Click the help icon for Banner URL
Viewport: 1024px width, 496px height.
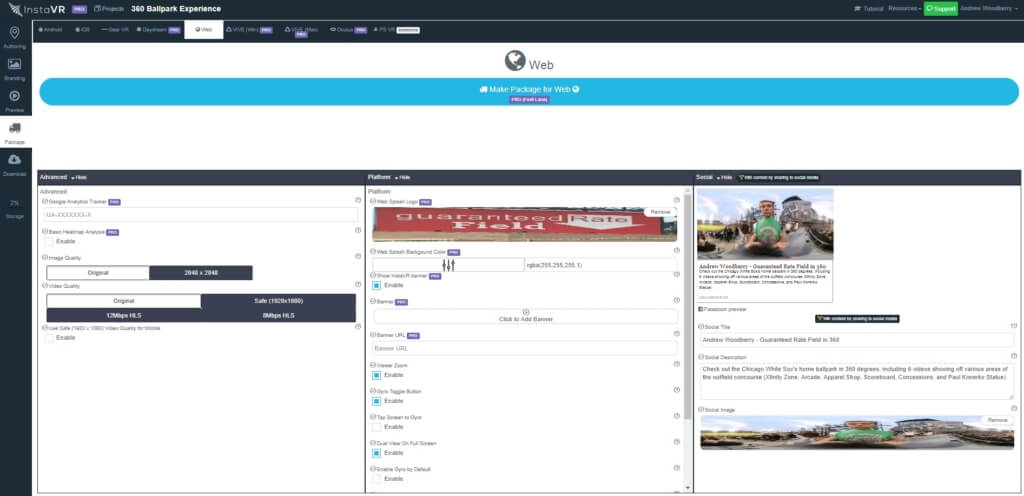click(677, 333)
